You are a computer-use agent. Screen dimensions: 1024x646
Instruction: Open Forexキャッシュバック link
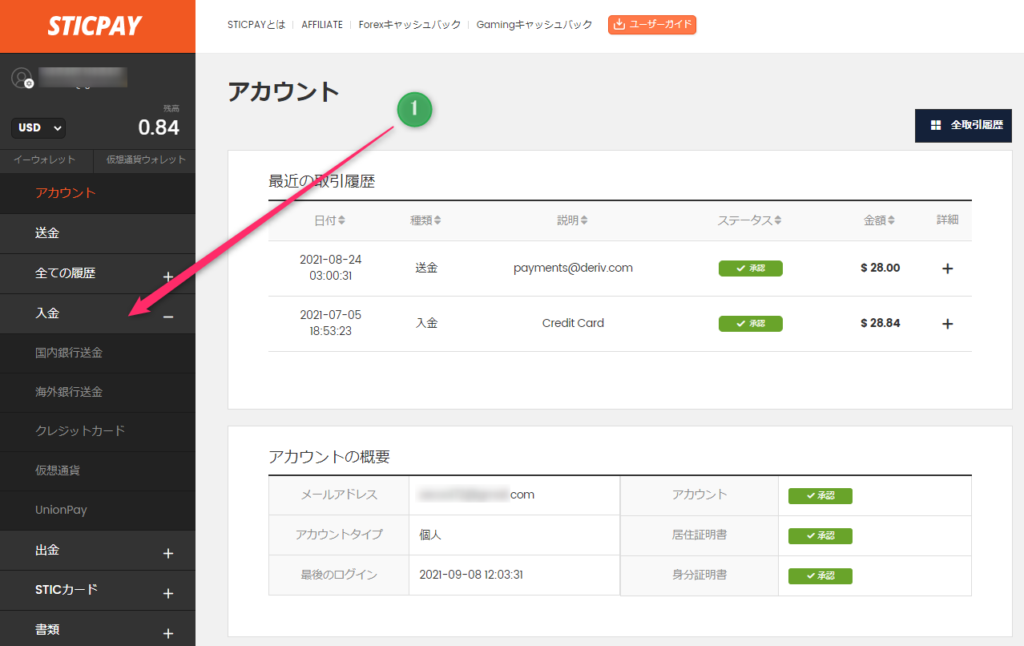tap(409, 24)
